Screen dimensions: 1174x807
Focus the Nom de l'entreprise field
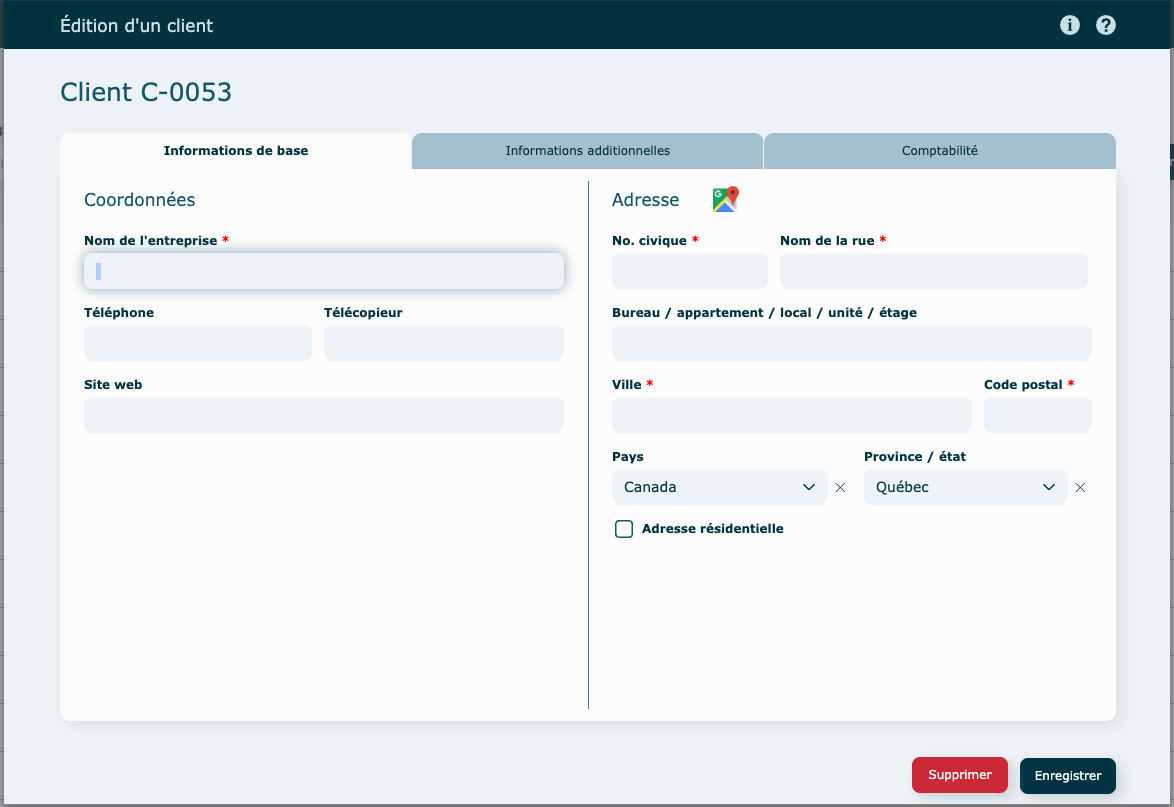click(x=324, y=271)
